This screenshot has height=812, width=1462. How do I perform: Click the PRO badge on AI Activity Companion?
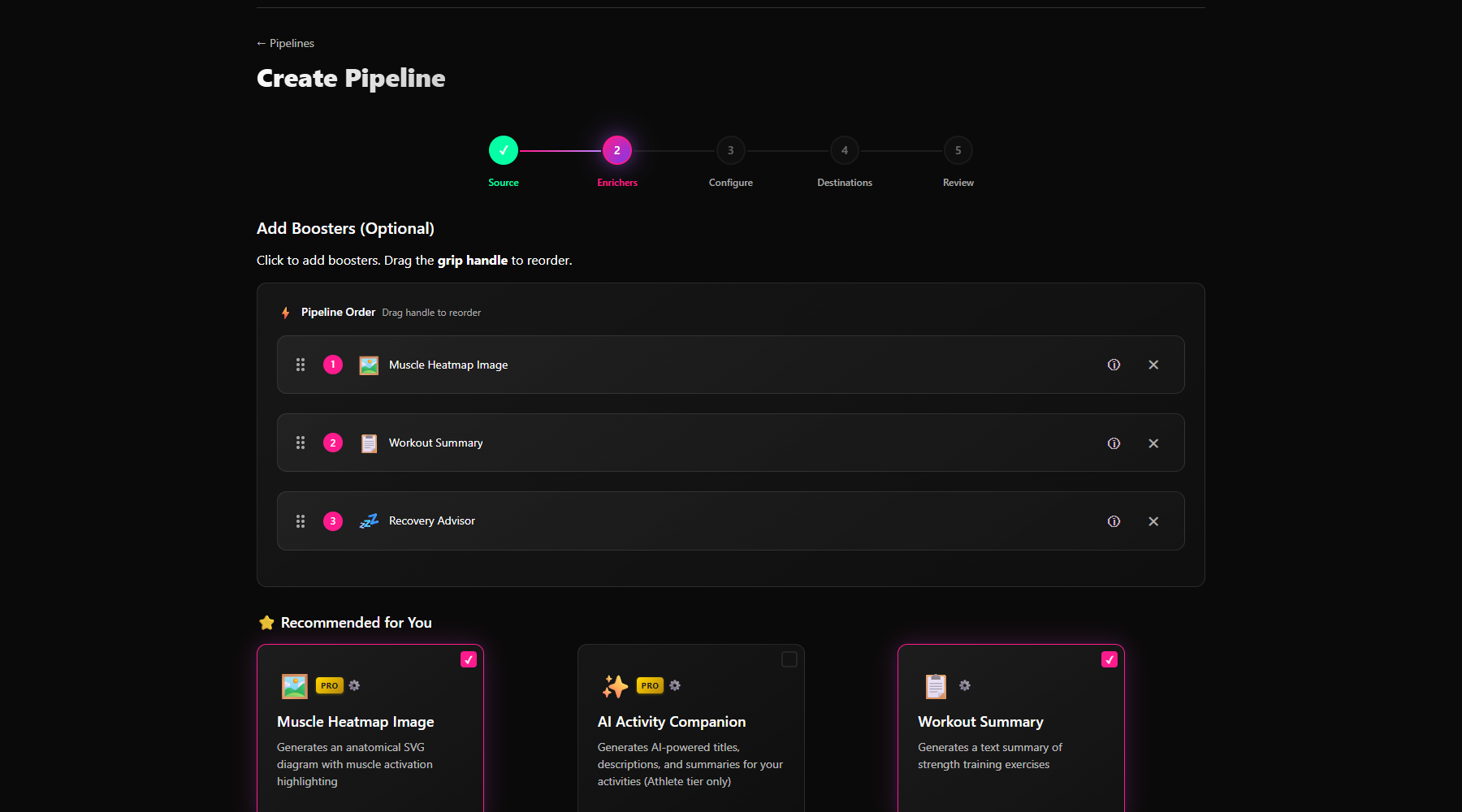(x=649, y=685)
